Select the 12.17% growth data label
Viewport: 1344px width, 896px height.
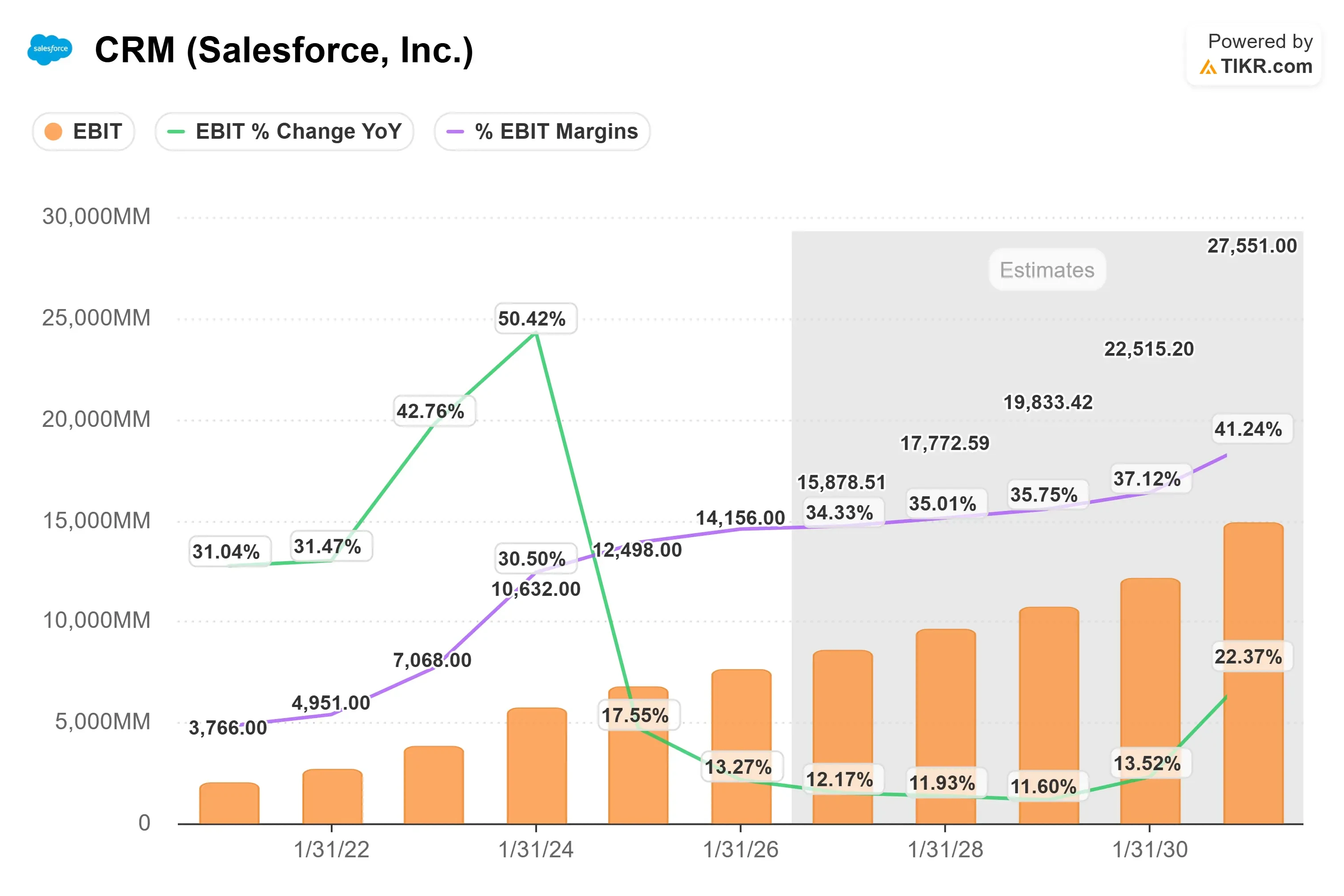pos(843,779)
